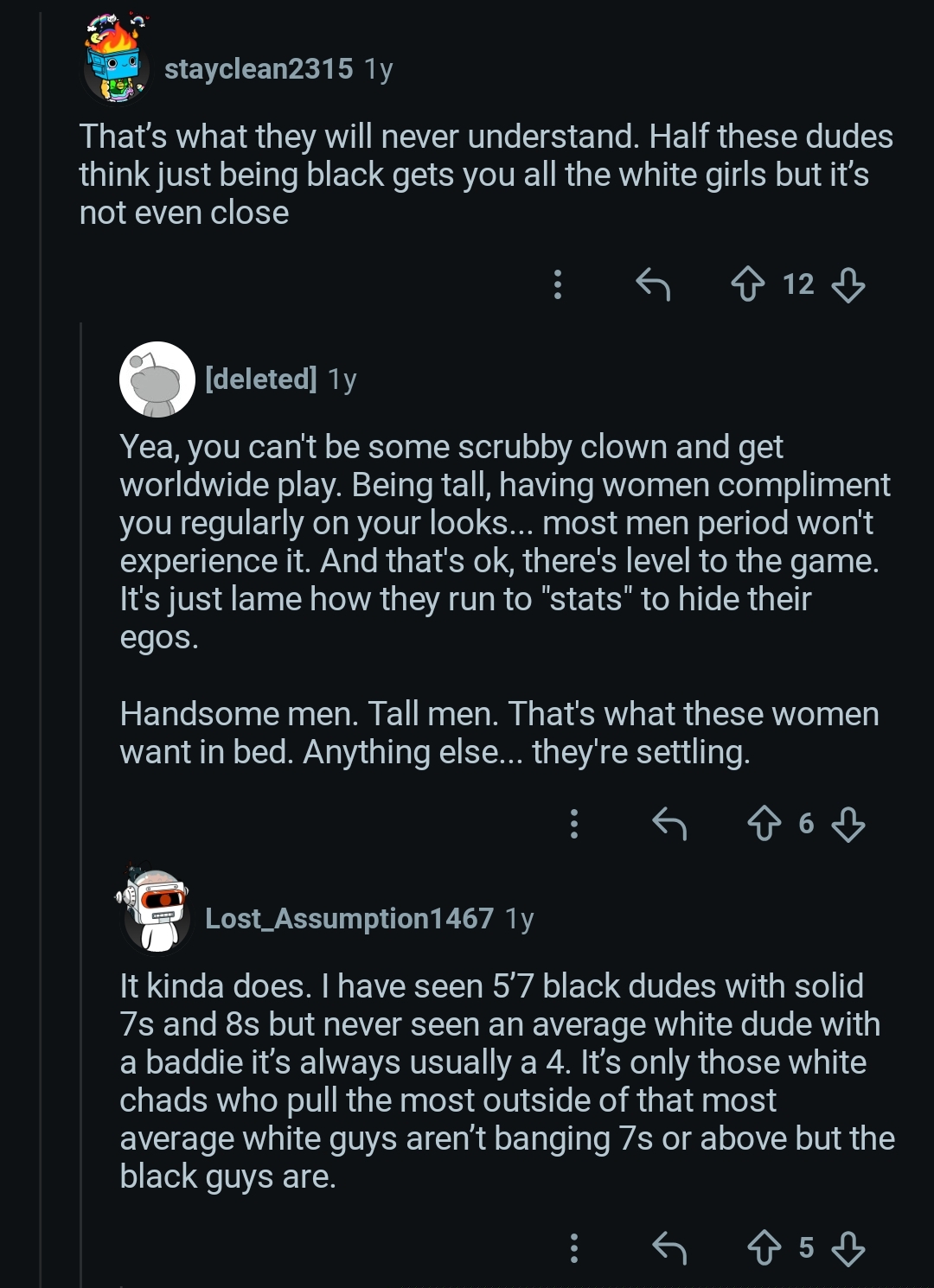
Task: Open Lost_Assumption1467's profile via username
Action: (349, 918)
